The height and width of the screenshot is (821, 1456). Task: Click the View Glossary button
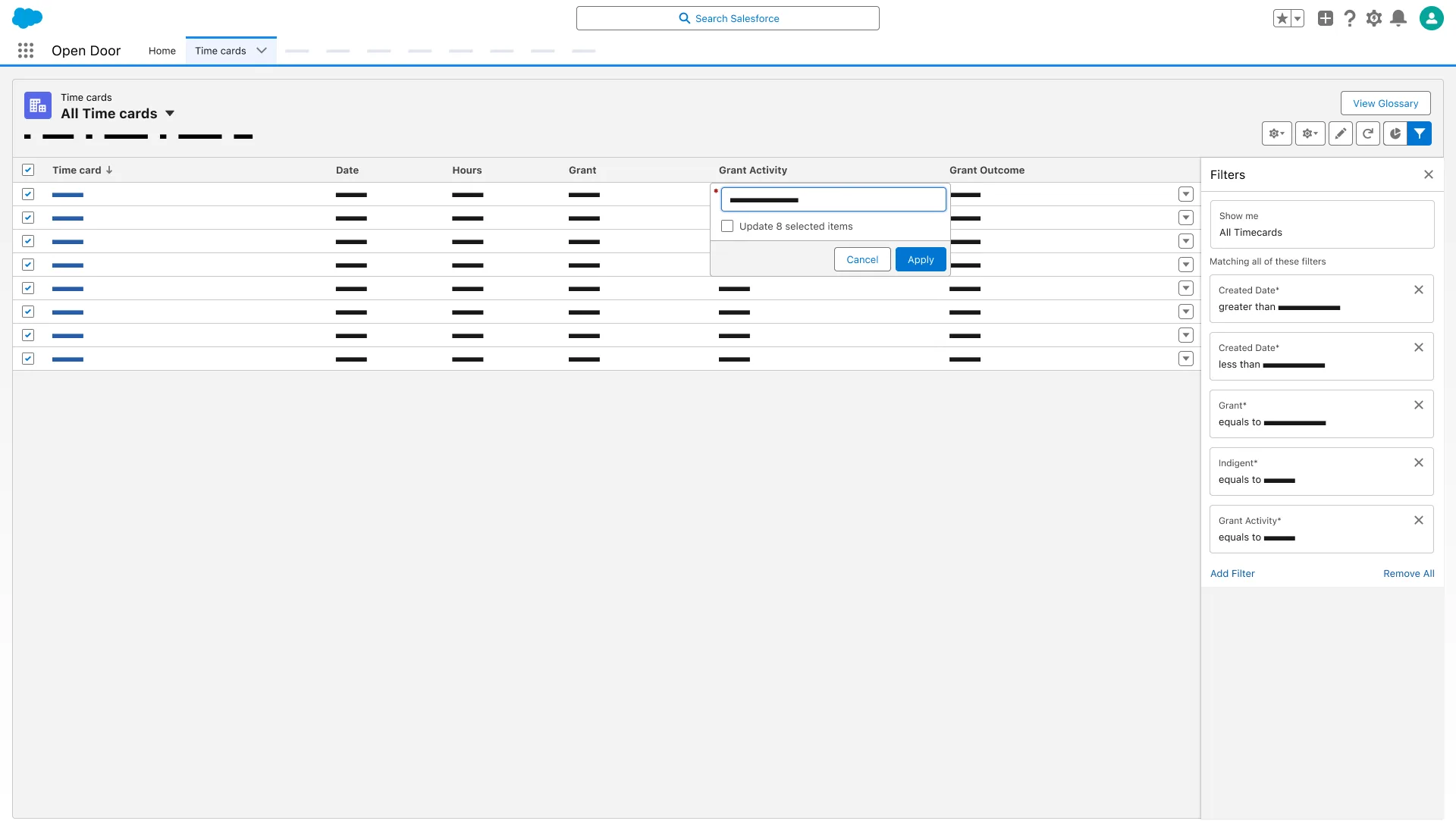[1385, 103]
